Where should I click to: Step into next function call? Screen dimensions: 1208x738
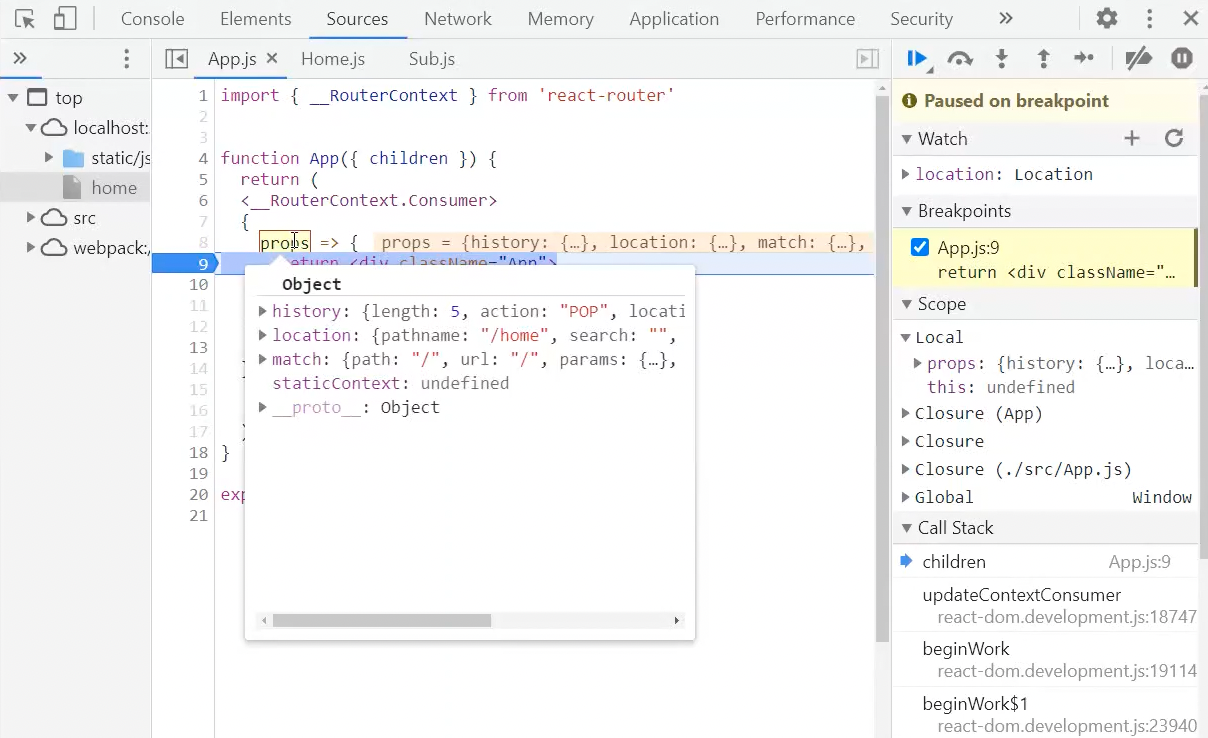(x=1001, y=59)
